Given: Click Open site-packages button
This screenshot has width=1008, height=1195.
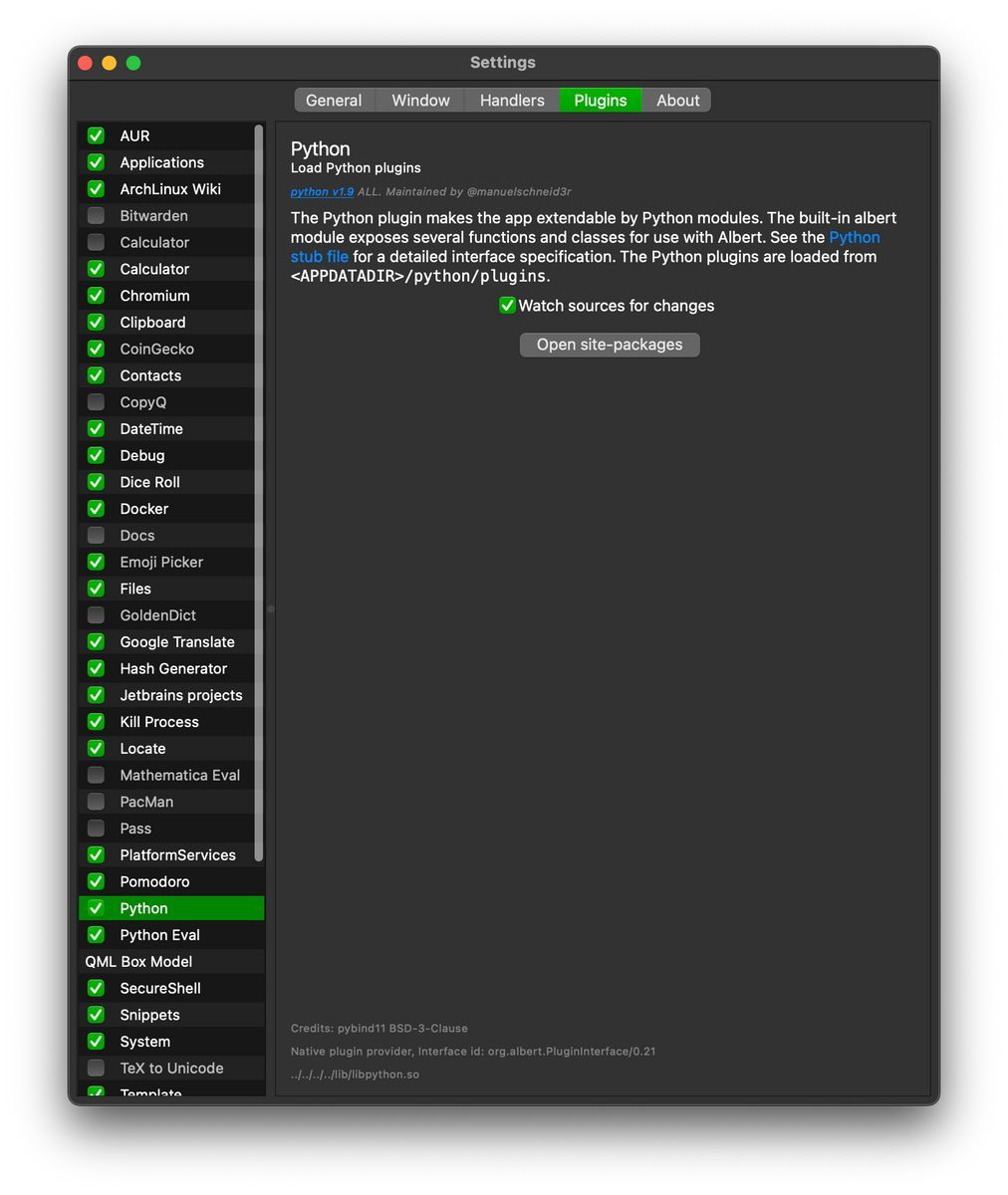Looking at the screenshot, I should (610, 345).
